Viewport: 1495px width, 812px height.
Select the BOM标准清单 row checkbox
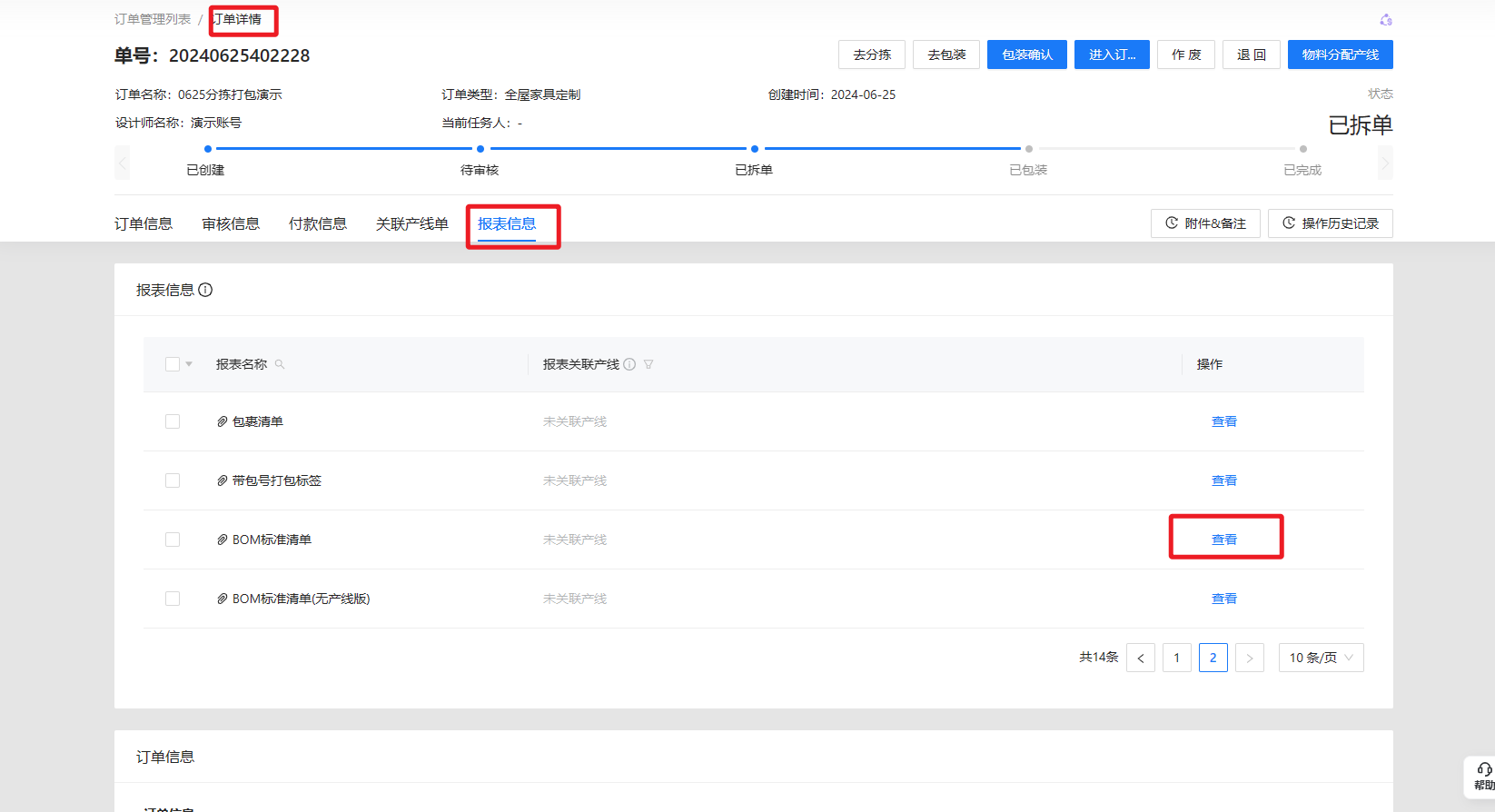(x=173, y=540)
